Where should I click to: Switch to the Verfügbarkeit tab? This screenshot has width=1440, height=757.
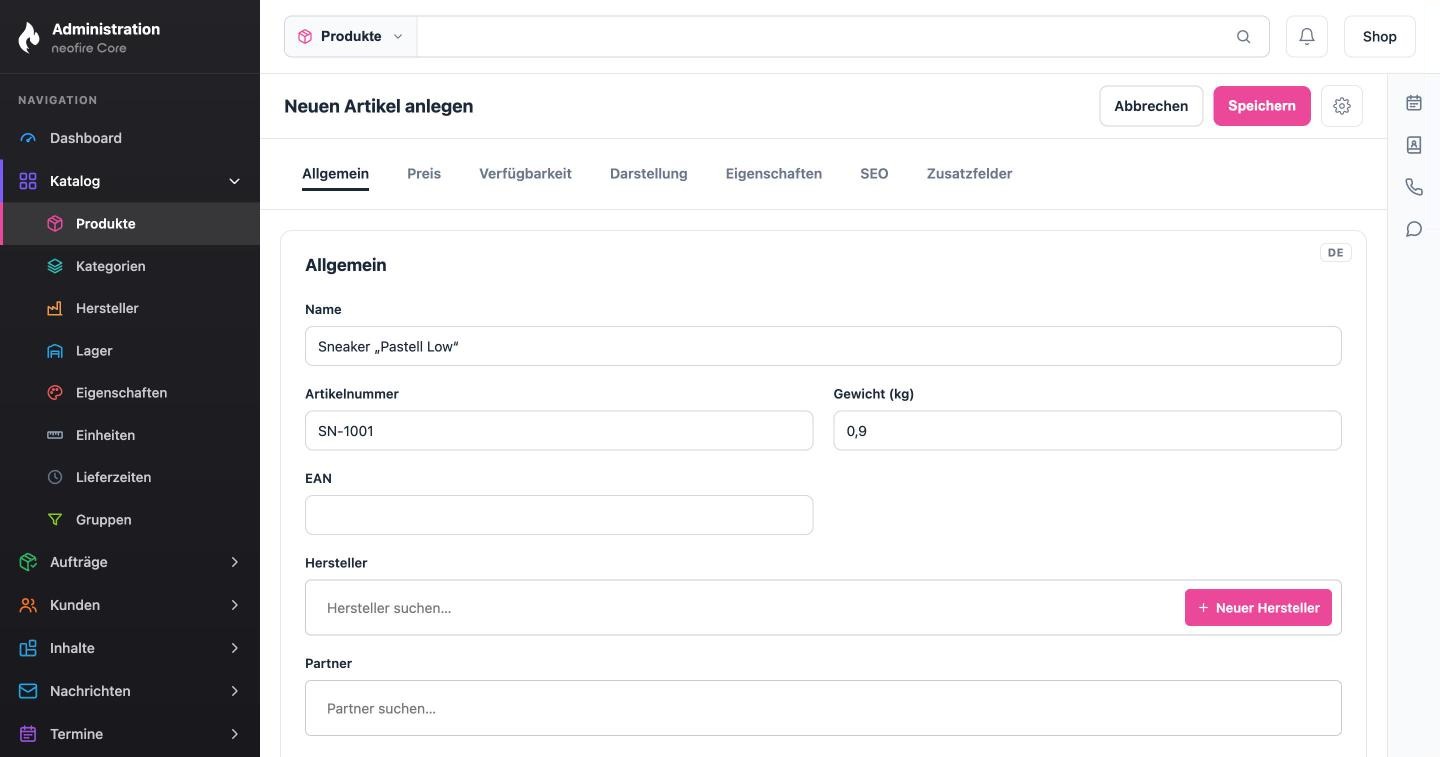(x=525, y=173)
